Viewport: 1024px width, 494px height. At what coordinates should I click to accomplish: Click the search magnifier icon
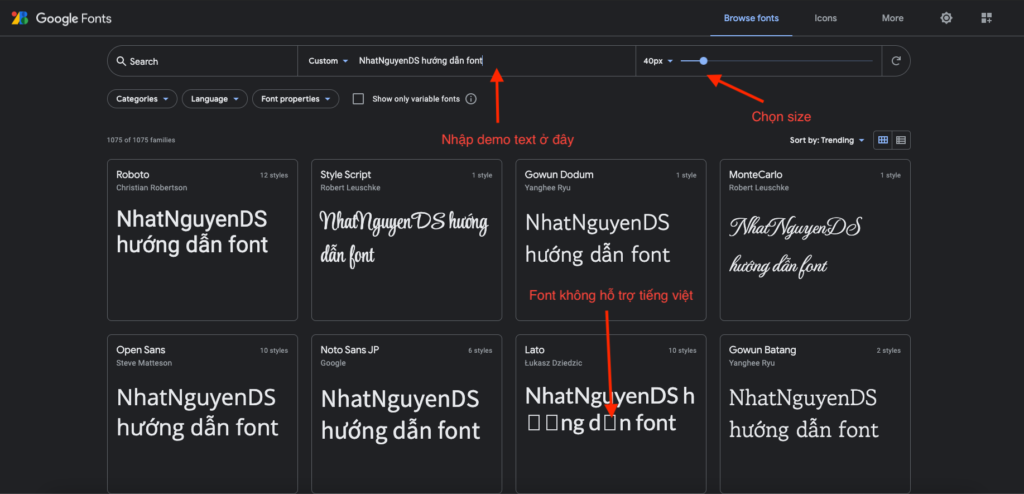(120, 61)
